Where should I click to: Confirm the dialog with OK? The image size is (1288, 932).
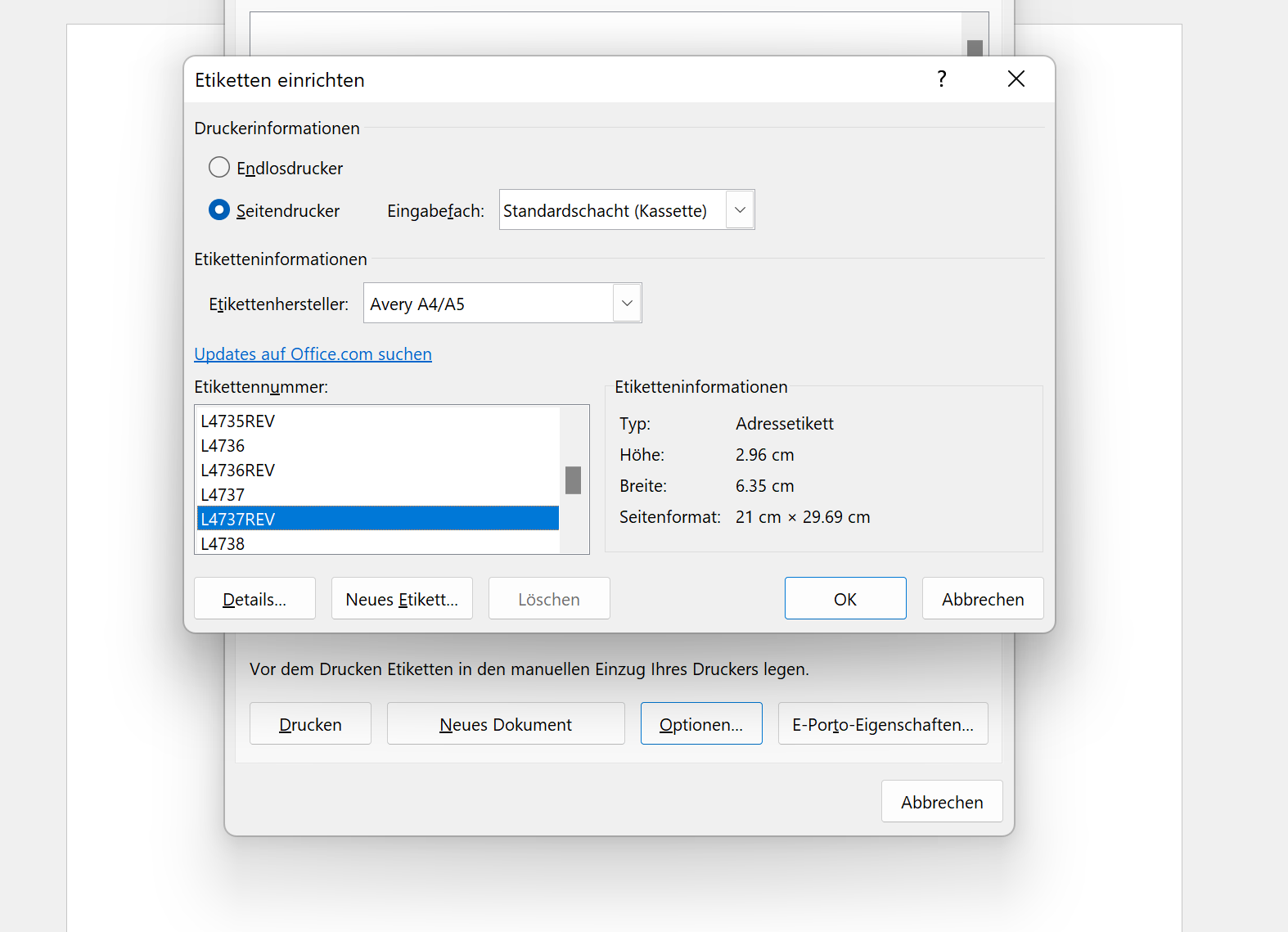pos(844,599)
